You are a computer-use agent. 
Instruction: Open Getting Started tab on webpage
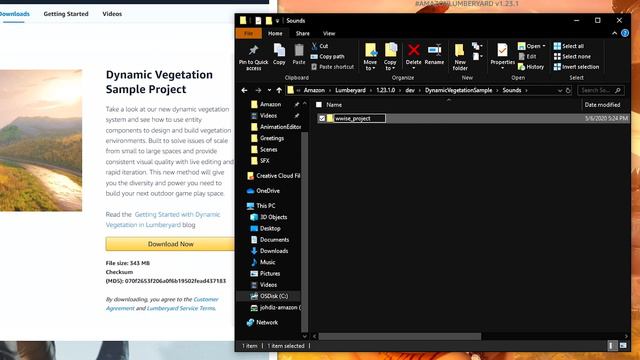point(66,14)
